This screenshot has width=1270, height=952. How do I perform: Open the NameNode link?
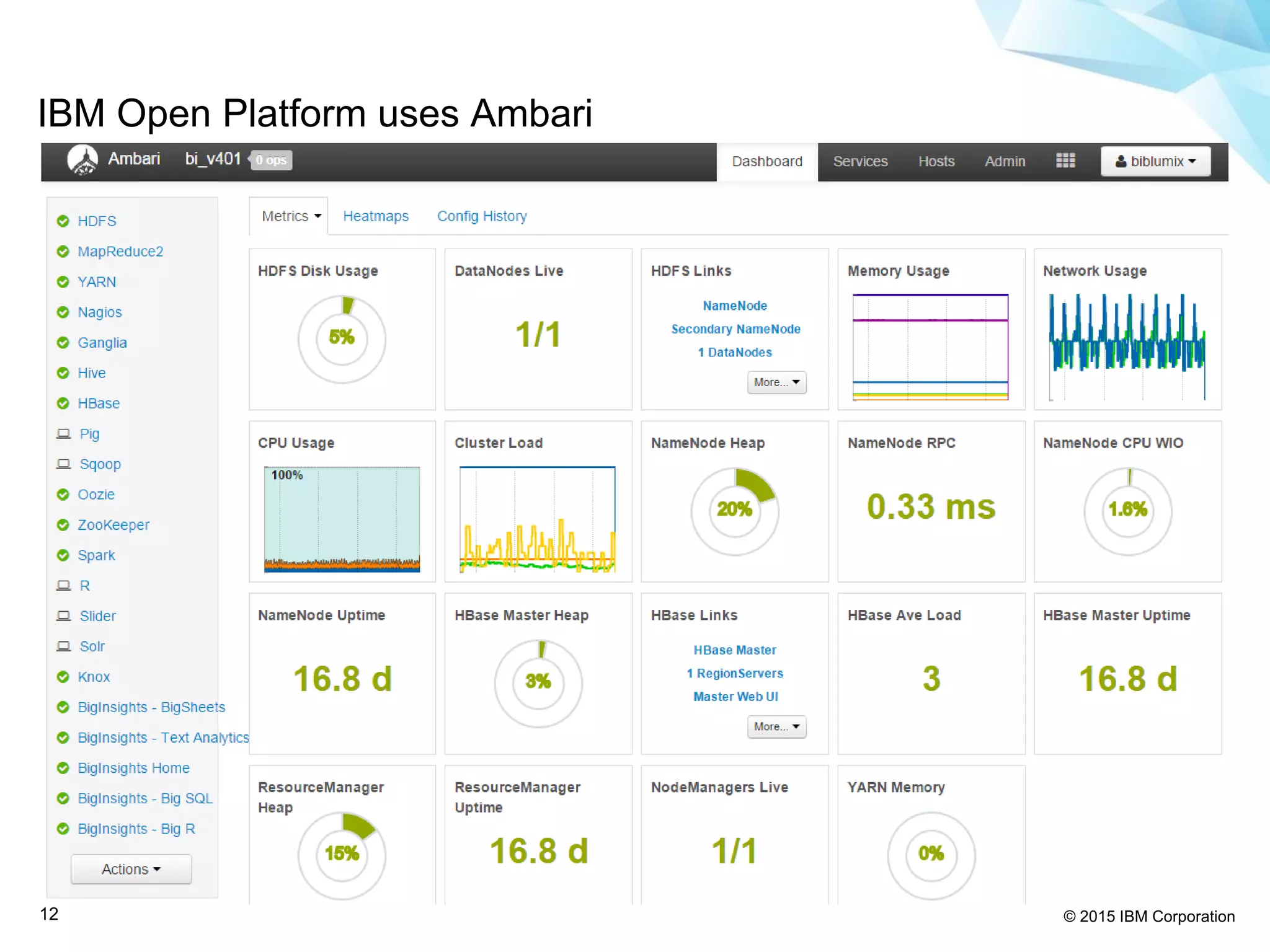click(735, 306)
